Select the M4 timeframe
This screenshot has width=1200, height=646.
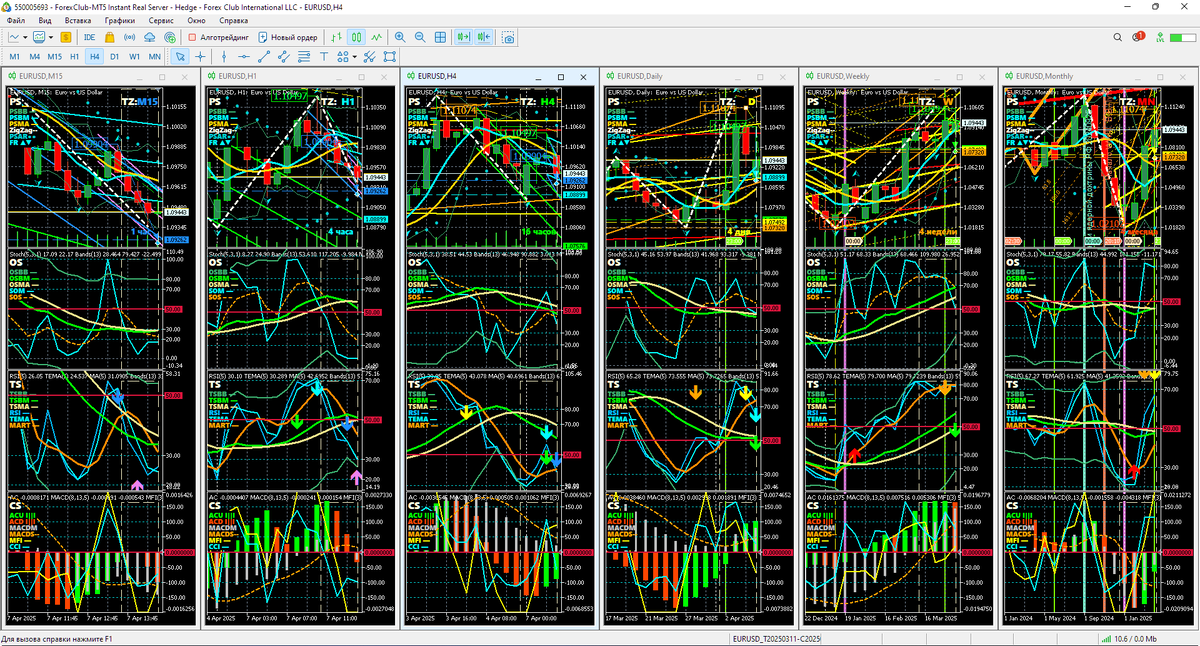pos(34,56)
